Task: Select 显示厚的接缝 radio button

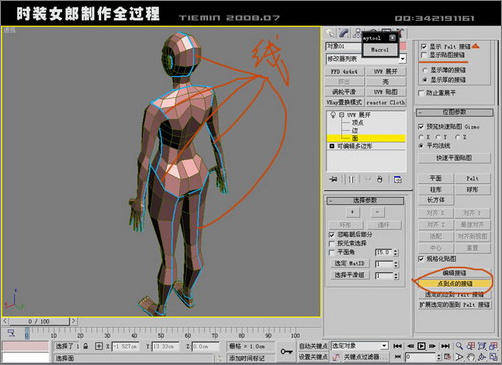Action: click(425, 80)
